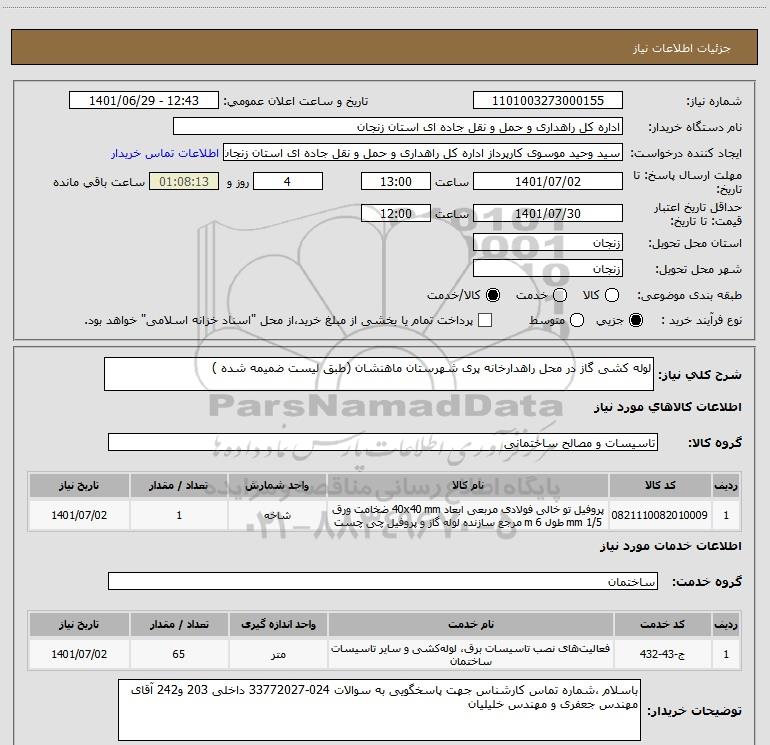
Task: Select the خدمت radio button
Action: pyautogui.click(x=560, y=295)
